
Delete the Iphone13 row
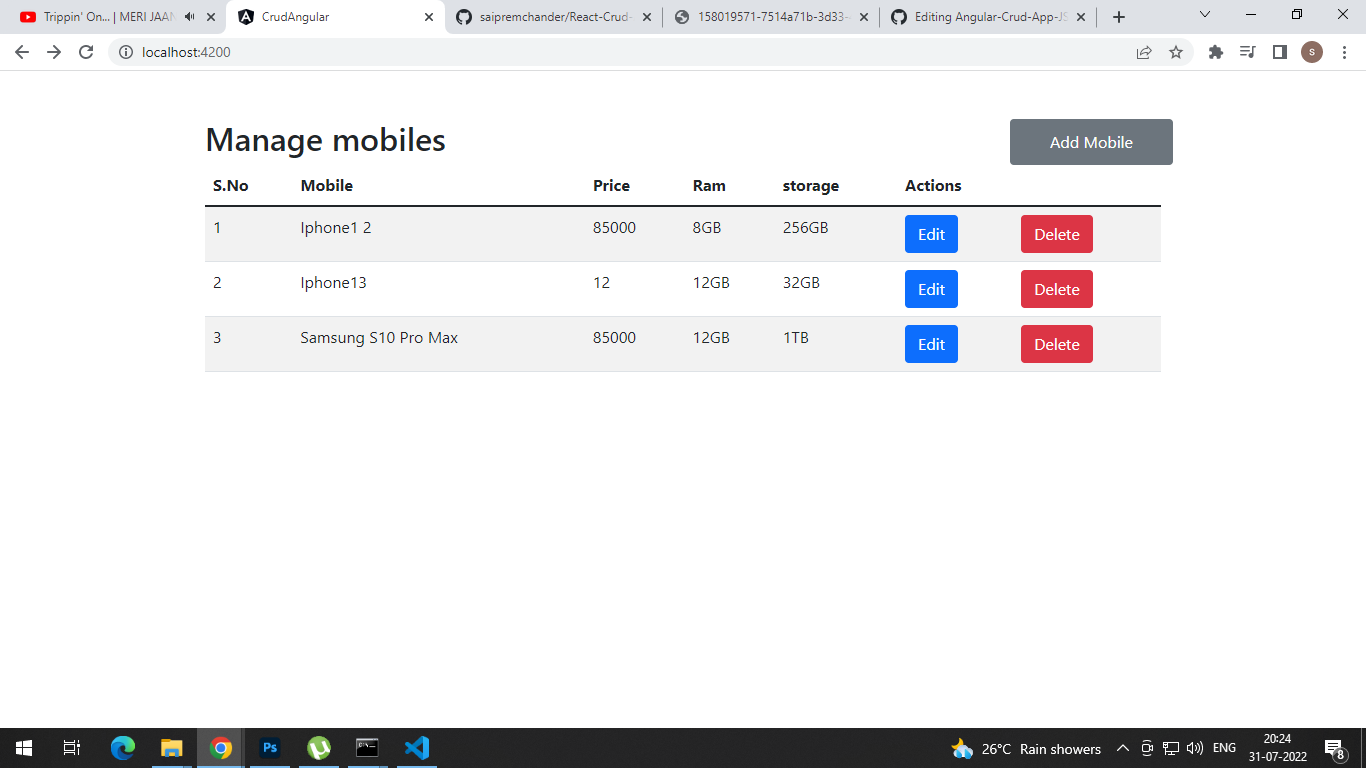1057,289
